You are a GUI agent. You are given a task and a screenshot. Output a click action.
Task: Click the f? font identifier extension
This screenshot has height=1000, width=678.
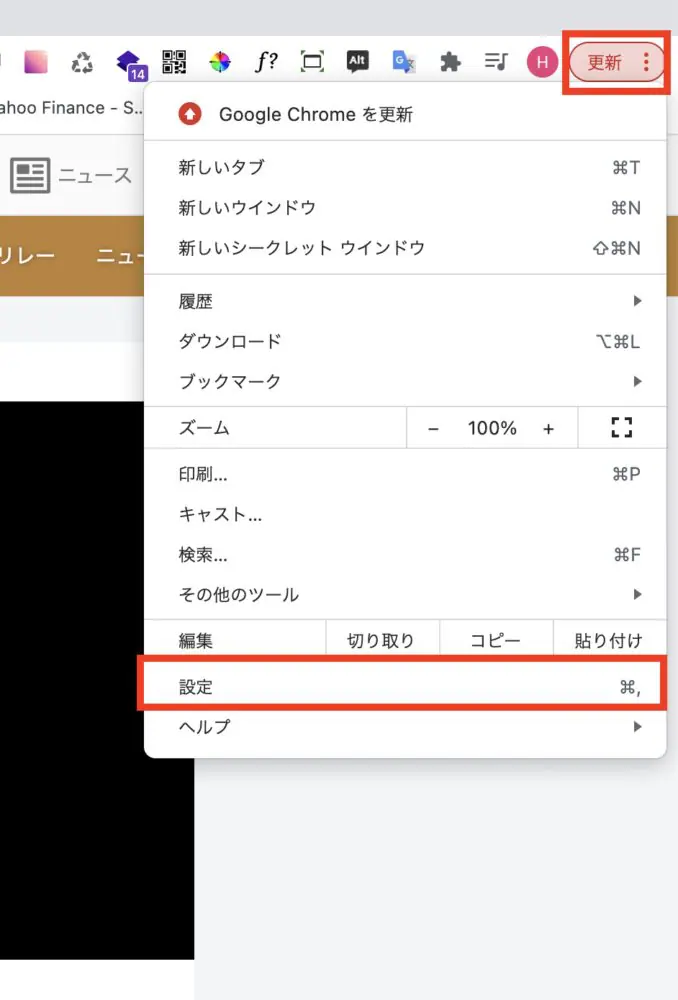pos(266,62)
